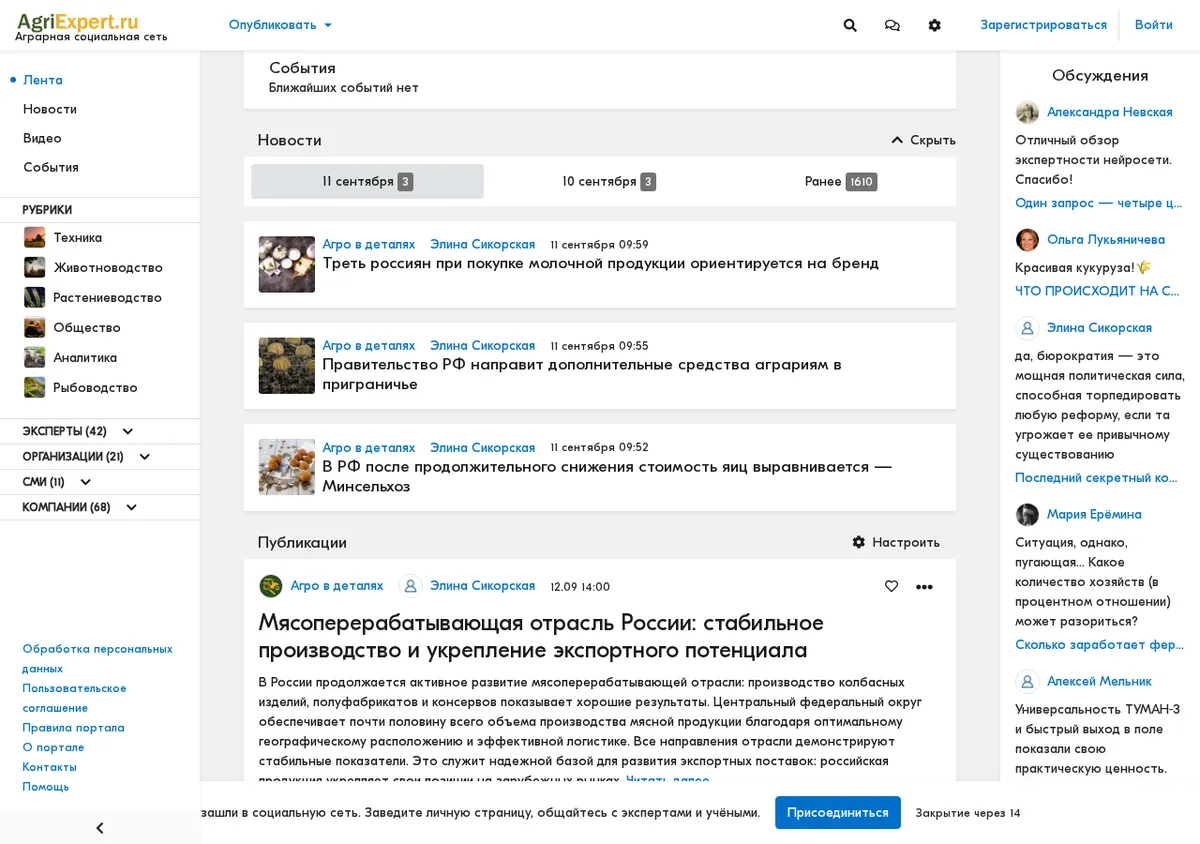
Task: Click Ольга Лукьяничева avatar in discussions
Action: (1027, 240)
